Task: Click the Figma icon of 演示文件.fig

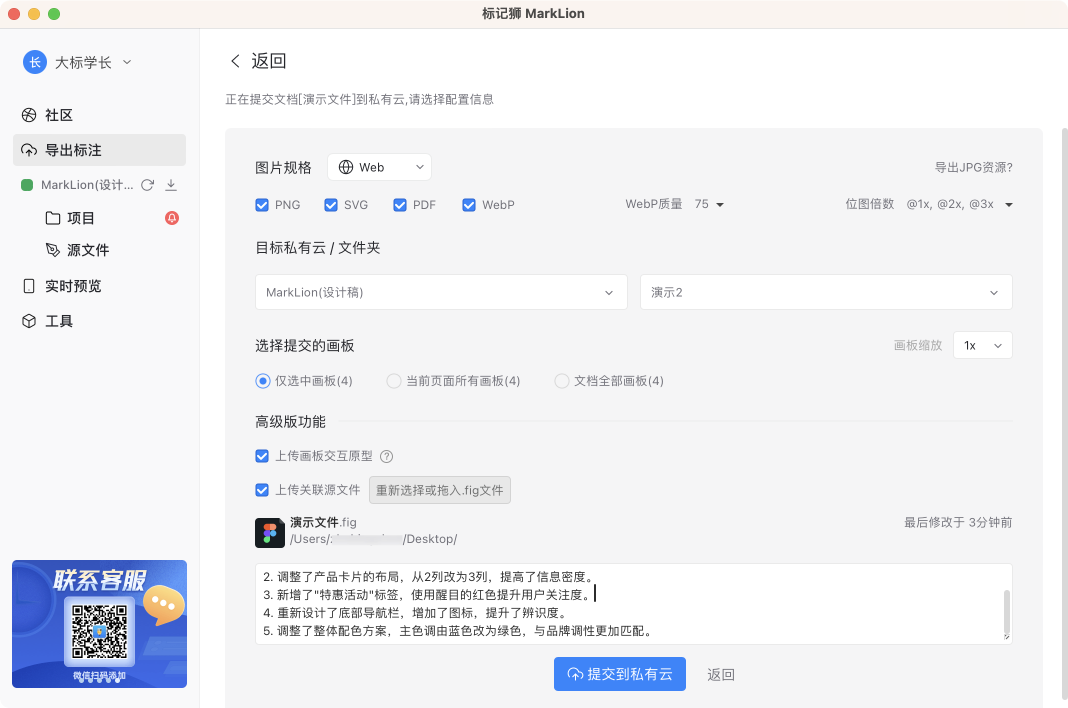Action: click(269, 532)
